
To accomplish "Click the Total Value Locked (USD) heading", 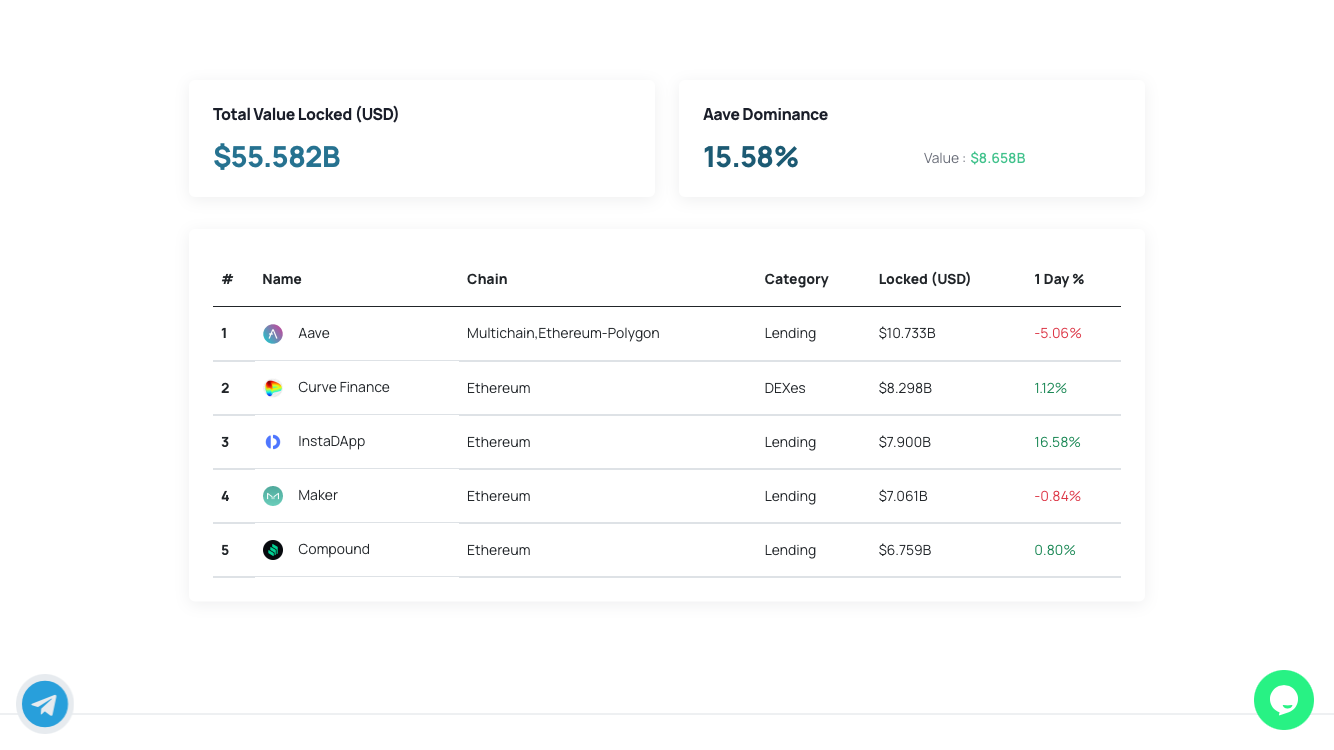I will (x=306, y=114).
